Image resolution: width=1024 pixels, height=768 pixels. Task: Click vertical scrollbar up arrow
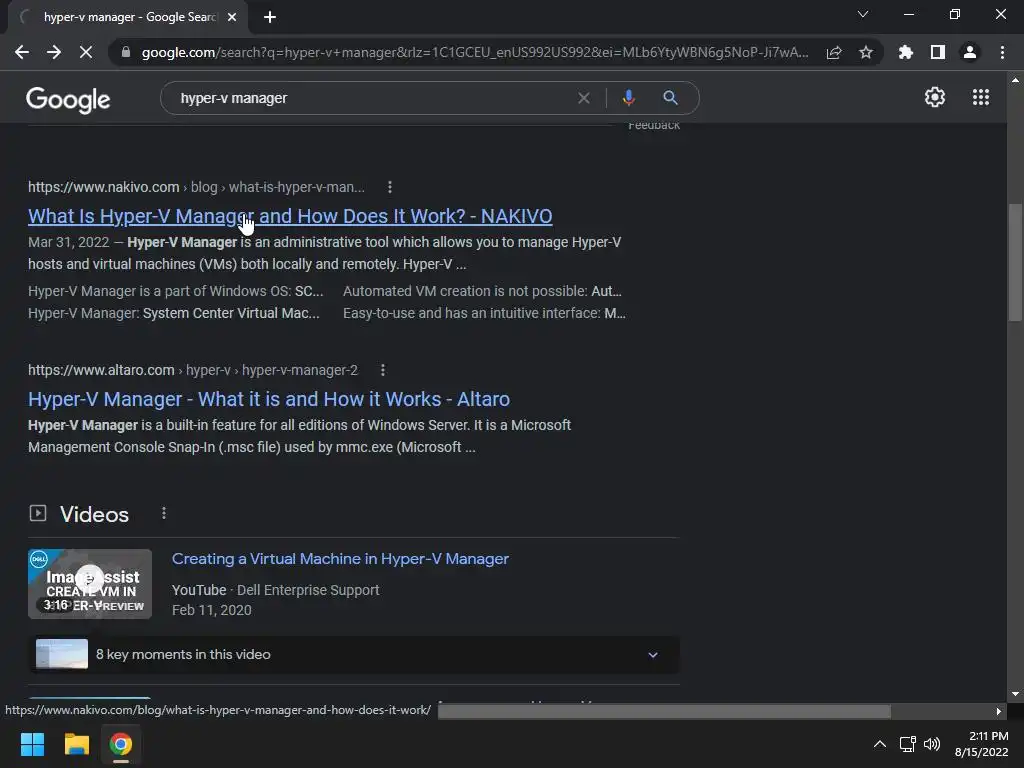click(x=1015, y=80)
